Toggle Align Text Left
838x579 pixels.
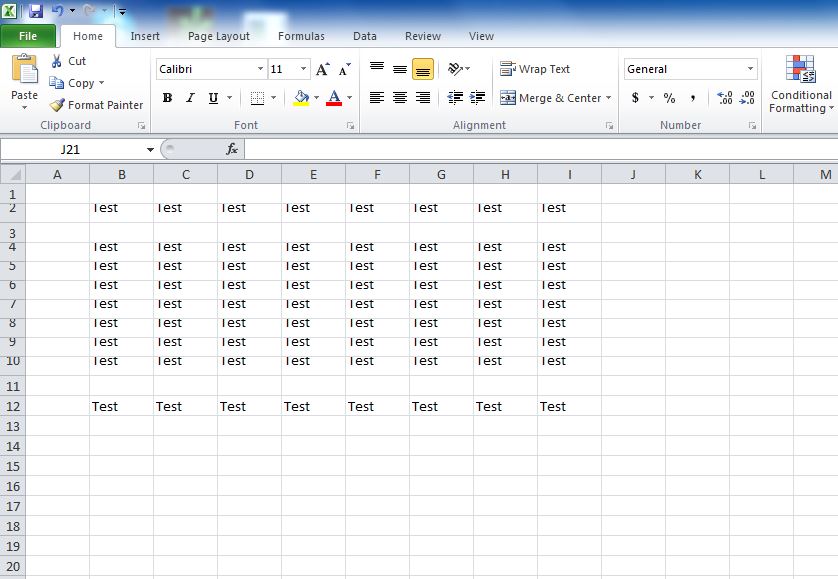(377, 97)
